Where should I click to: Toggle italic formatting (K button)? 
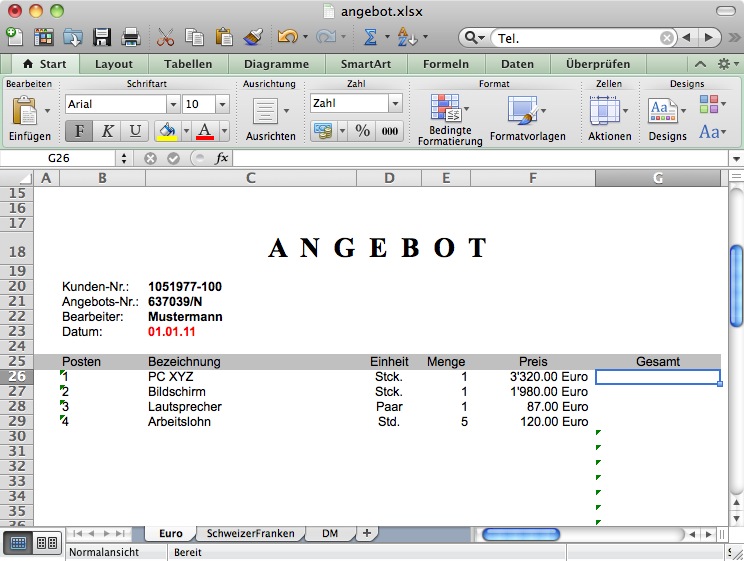[107, 131]
